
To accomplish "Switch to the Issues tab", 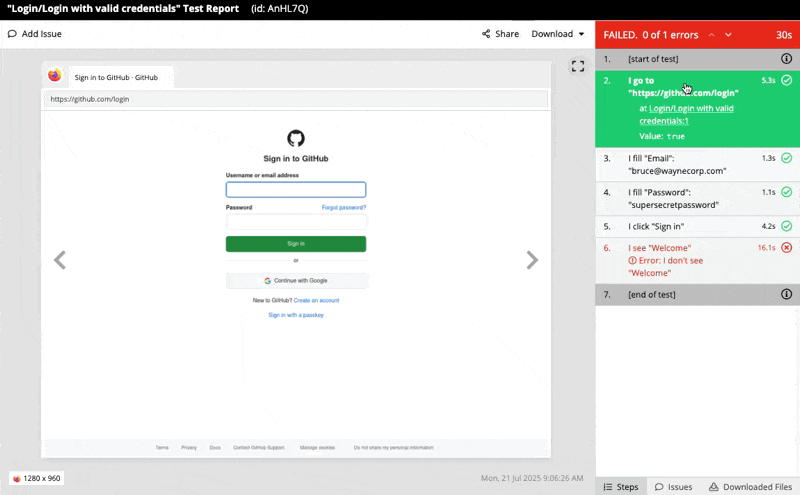I will point(673,487).
